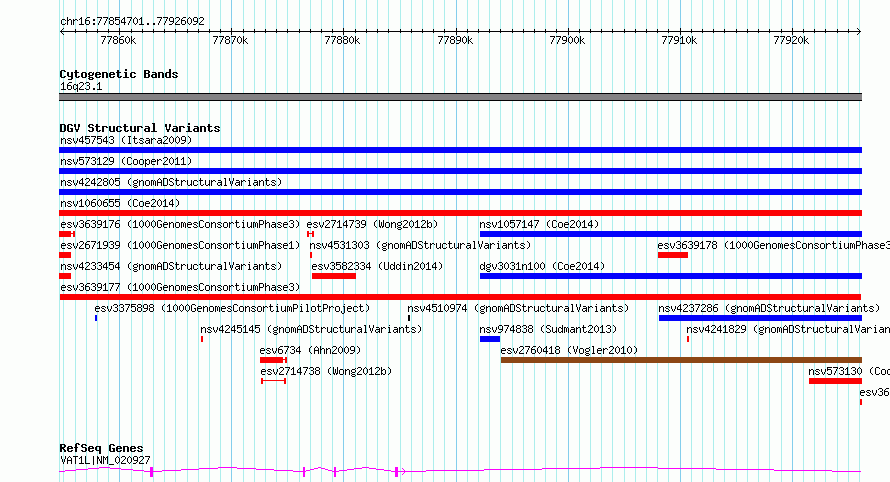Click the brown bar under esv2760418

click(x=681, y=360)
